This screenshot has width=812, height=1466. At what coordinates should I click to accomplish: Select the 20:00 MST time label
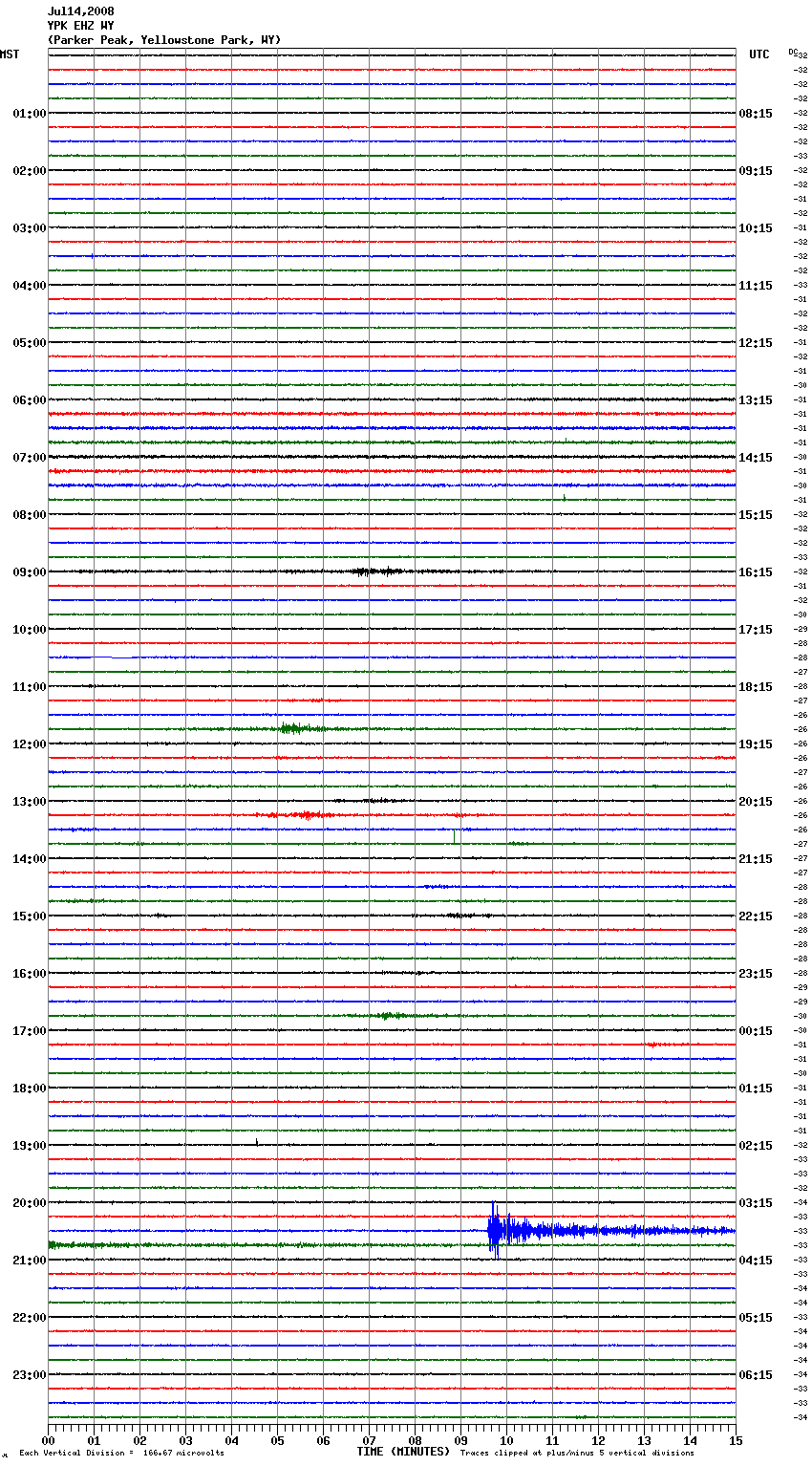click(x=30, y=1203)
